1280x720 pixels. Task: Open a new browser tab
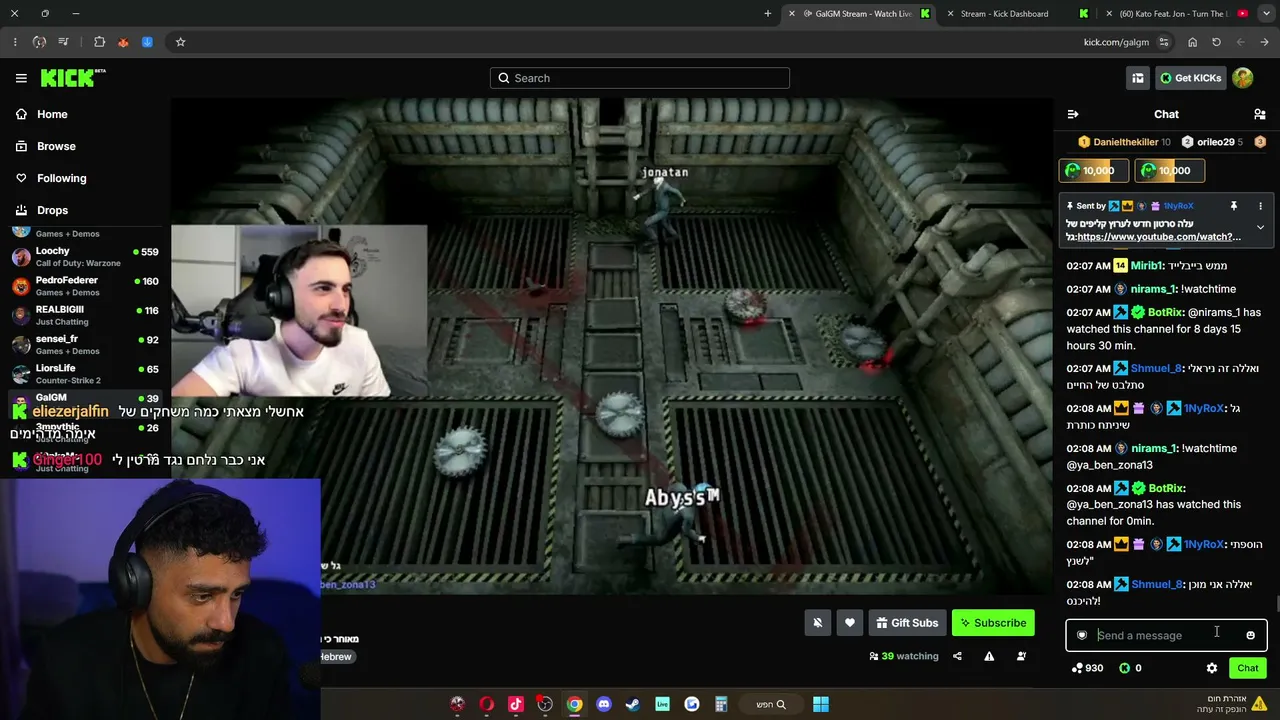768,13
